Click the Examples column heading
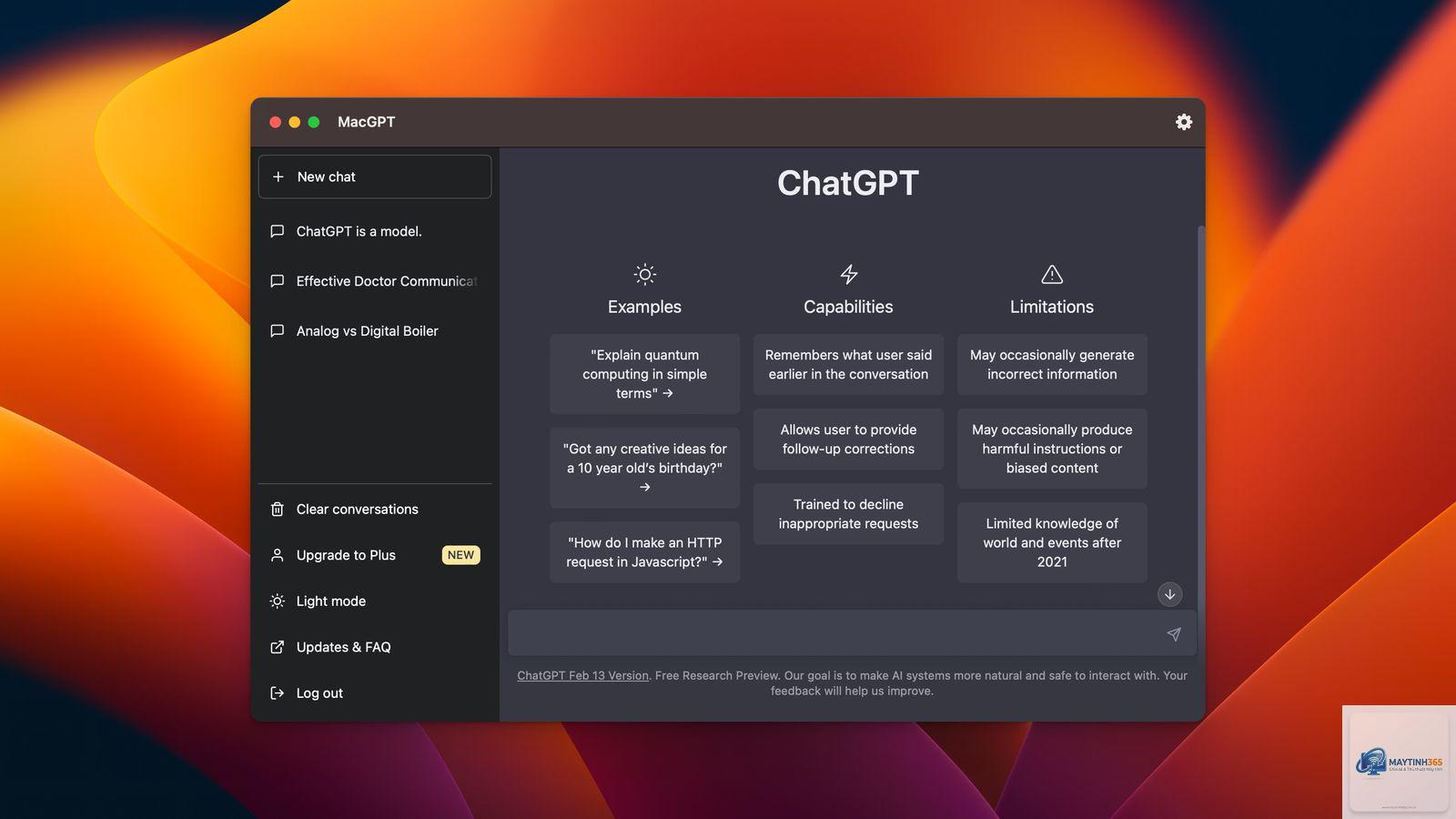1456x819 pixels. tap(644, 307)
